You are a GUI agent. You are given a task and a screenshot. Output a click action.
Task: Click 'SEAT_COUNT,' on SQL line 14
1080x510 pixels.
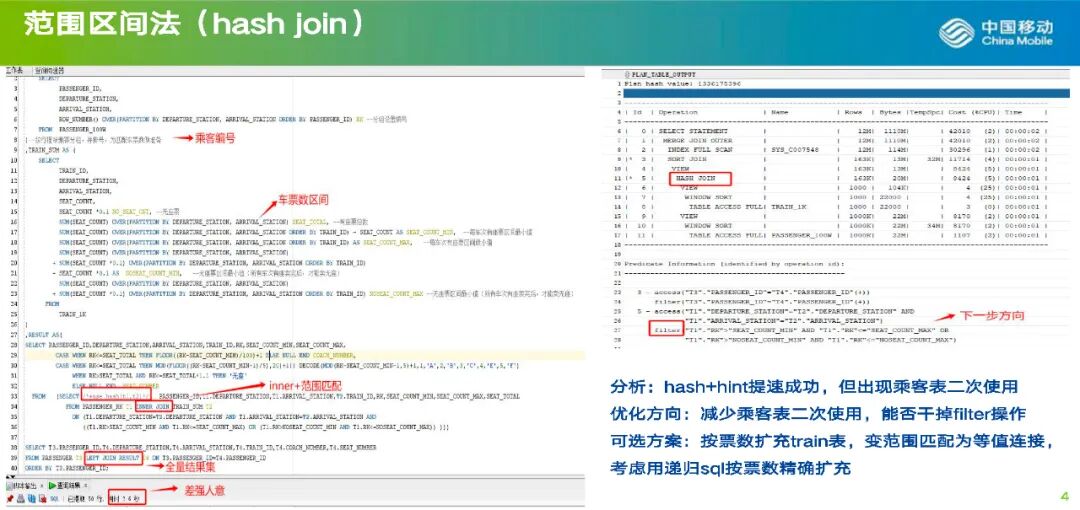(x=76, y=201)
